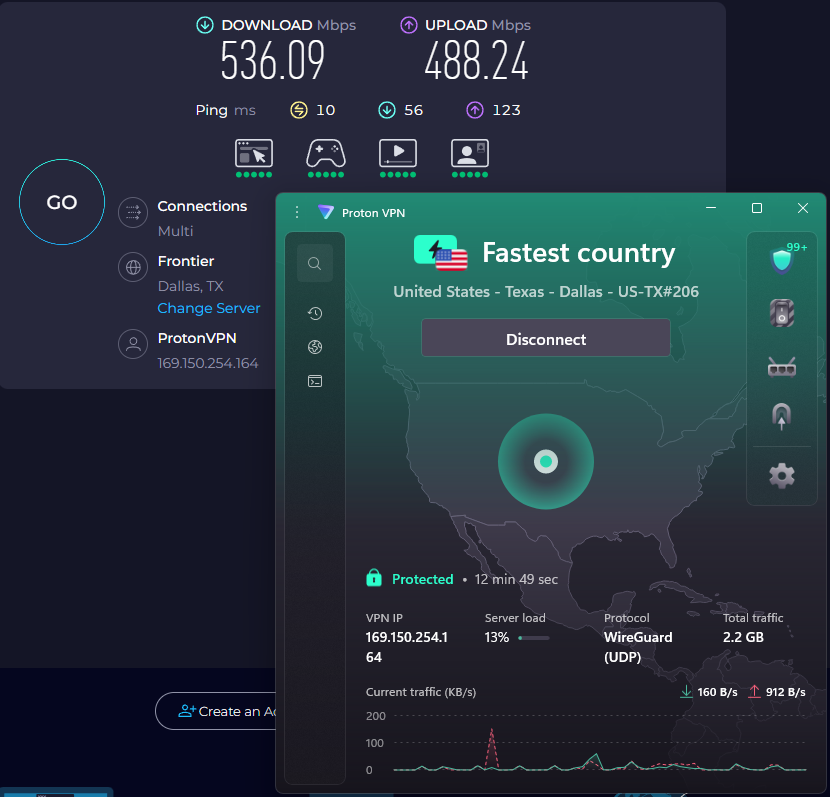The image size is (830, 797).
Task: View recent connections via clock icon
Action: point(314,313)
